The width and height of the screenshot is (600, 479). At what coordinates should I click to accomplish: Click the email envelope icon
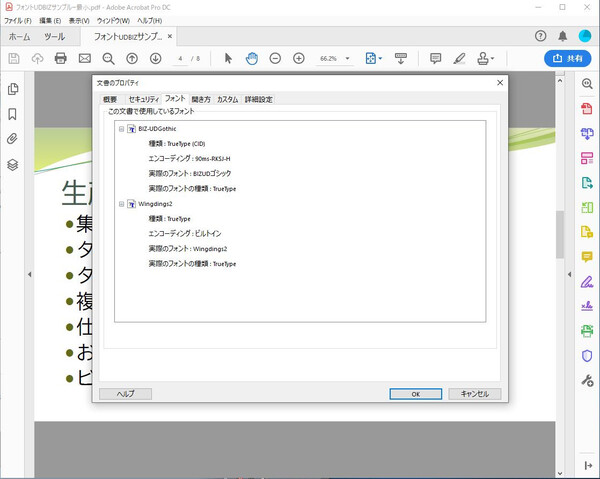(85, 58)
